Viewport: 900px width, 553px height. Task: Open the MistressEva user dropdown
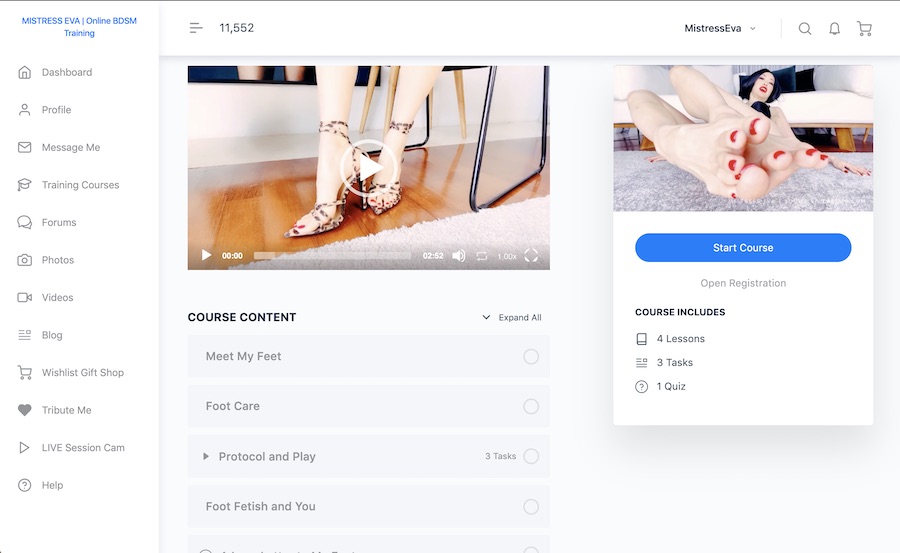[720, 28]
